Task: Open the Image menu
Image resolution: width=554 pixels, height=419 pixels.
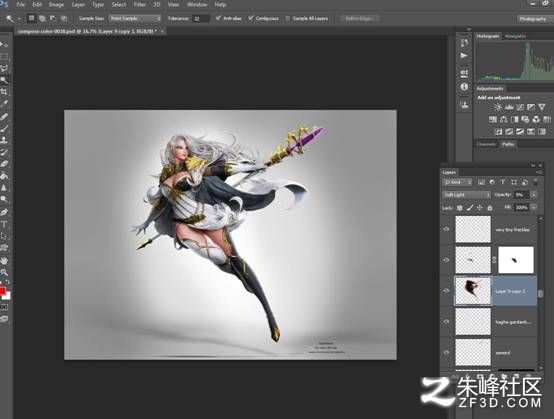Action: [56, 5]
